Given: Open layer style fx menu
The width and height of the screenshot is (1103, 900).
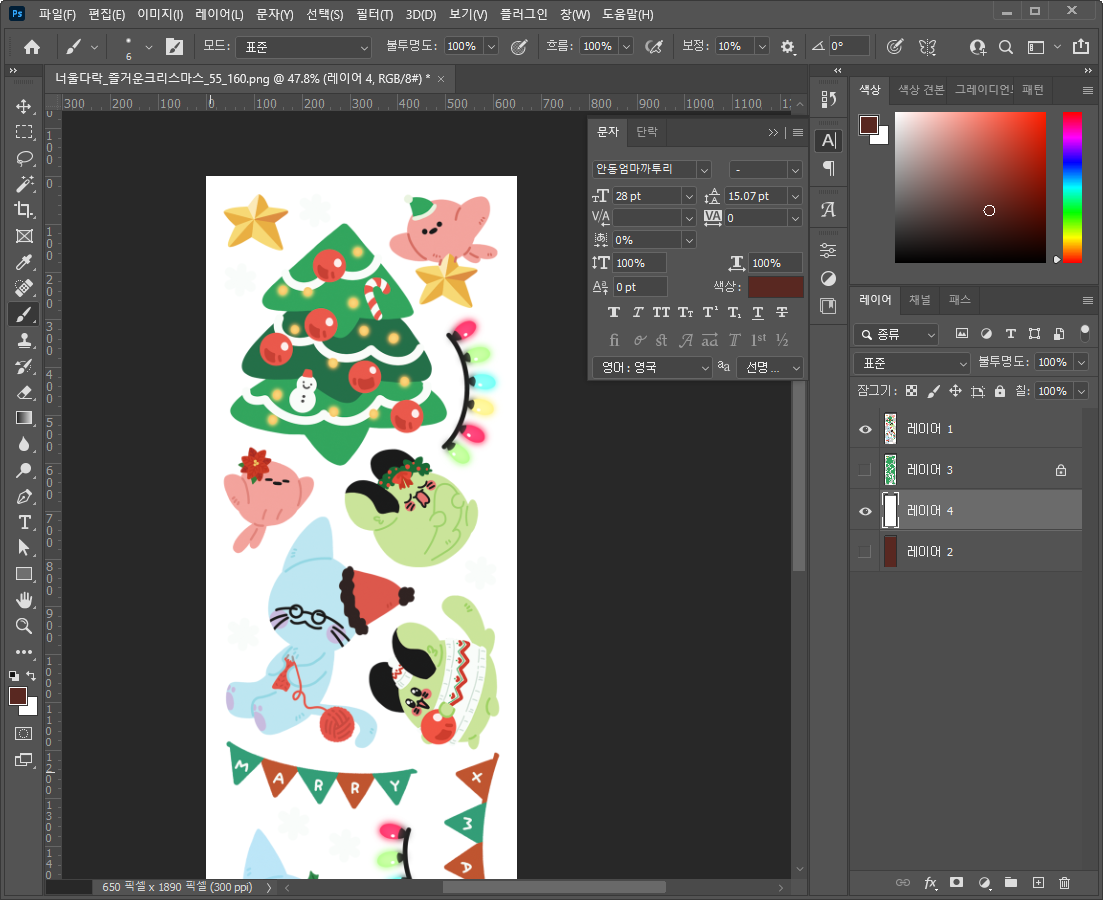Looking at the screenshot, I should (x=930, y=882).
